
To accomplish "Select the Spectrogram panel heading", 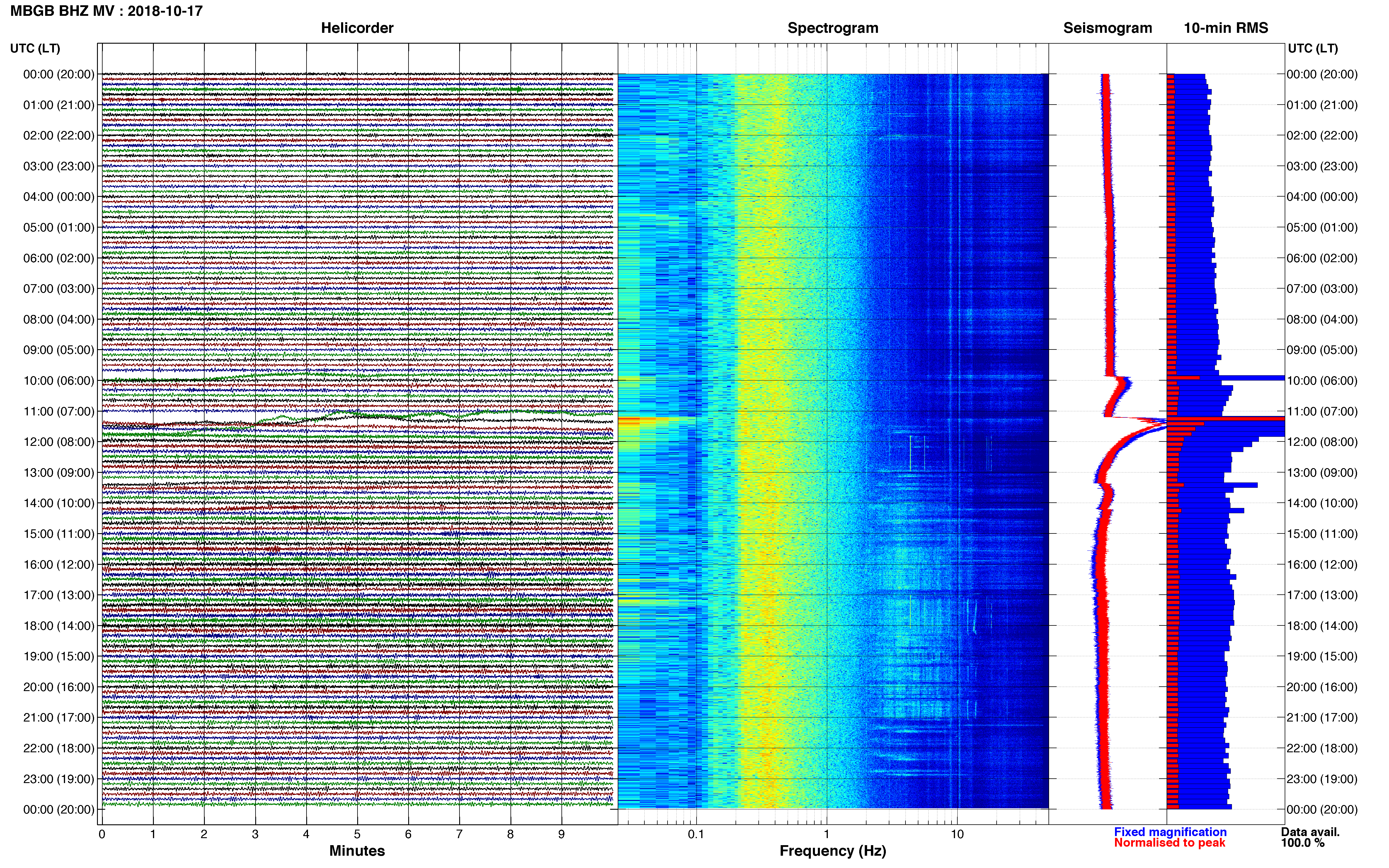I will pyautogui.click(x=833, y=28).
